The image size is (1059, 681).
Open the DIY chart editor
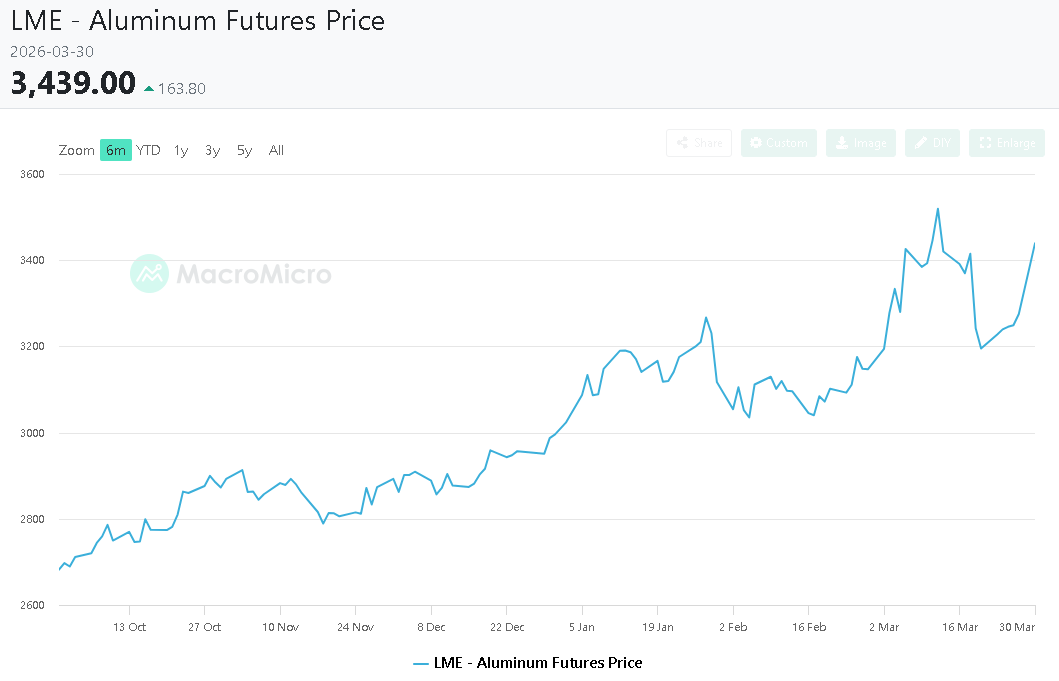coord(933,143)
